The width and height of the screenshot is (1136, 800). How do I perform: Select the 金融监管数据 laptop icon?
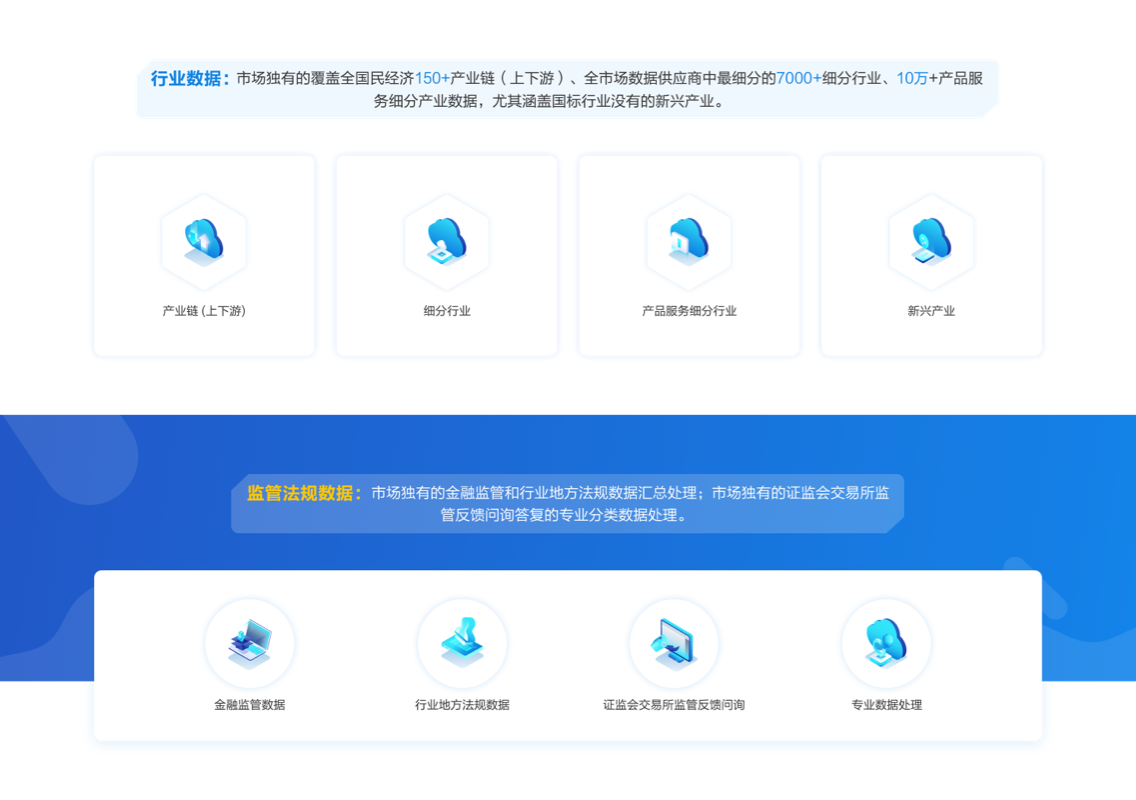(x=250, y=642)
